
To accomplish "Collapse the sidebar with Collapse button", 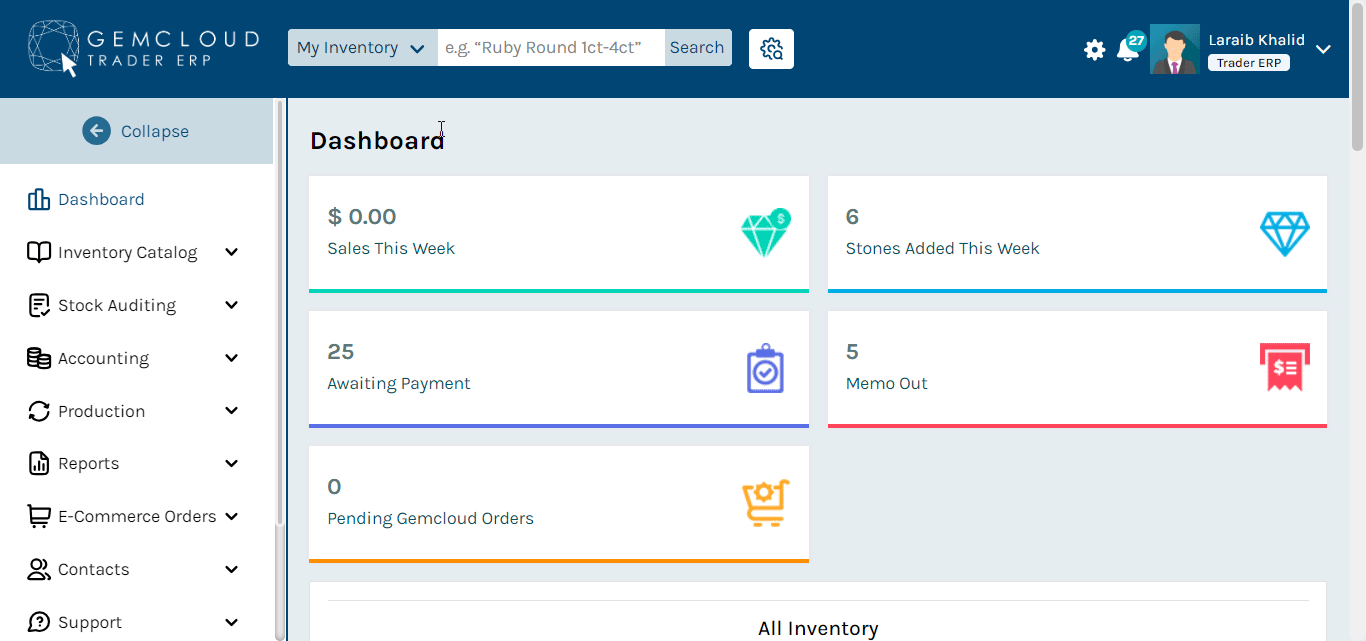I will [136, 131].
